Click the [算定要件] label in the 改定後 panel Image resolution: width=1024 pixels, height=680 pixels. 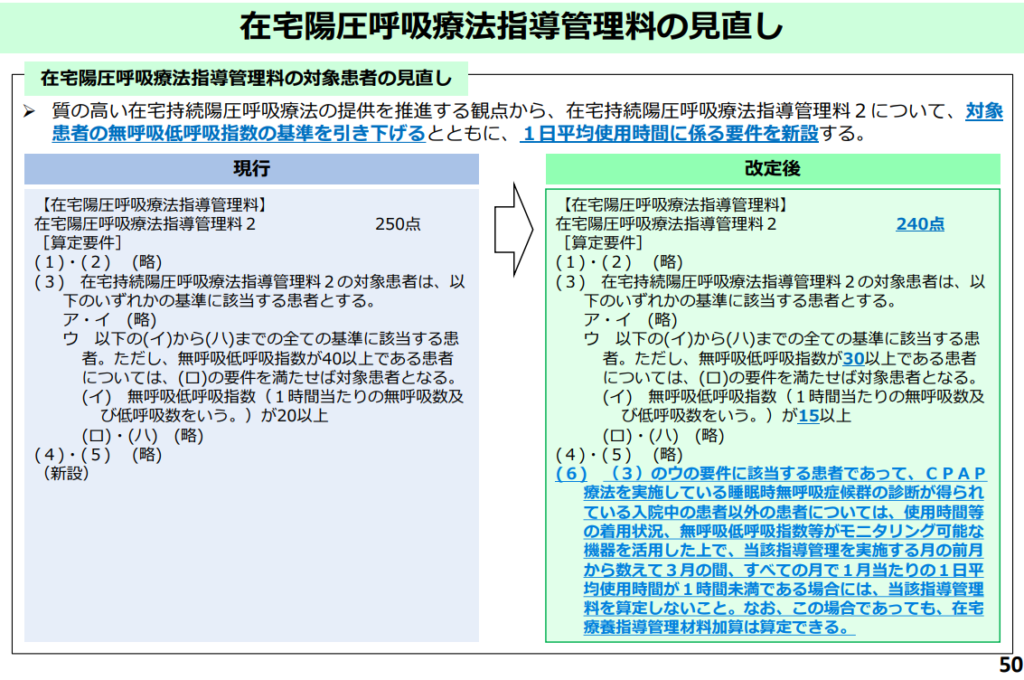pos(602,243)
